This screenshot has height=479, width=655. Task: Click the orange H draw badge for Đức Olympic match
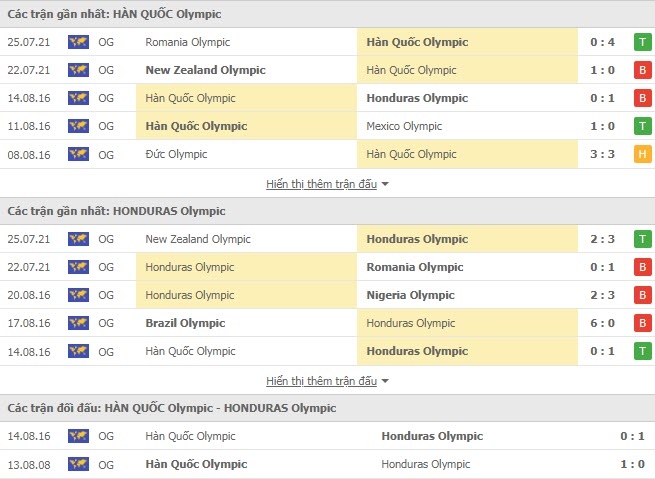(x=642, y=154)
